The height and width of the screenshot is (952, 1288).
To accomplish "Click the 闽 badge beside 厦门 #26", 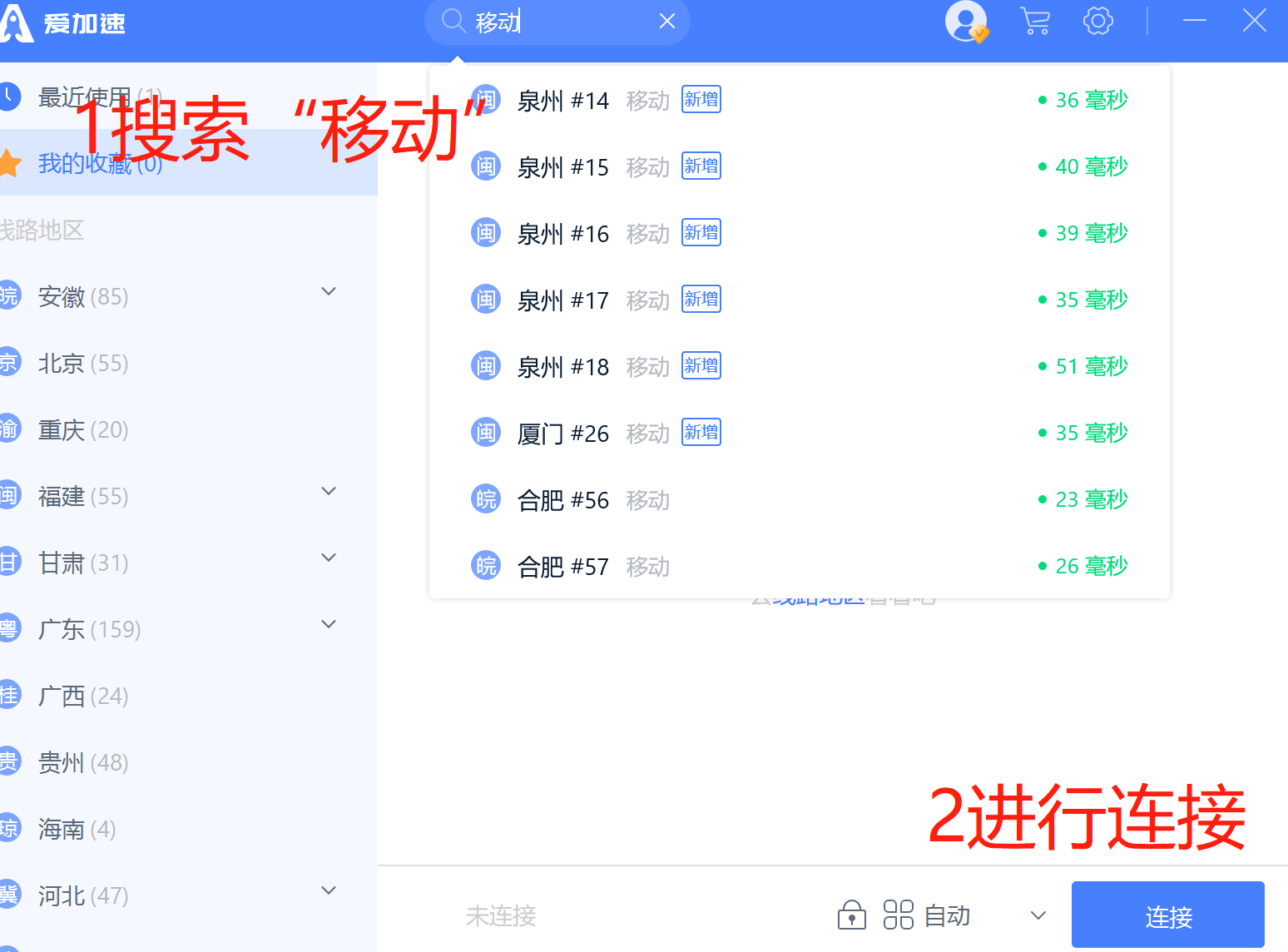I will coord(486,433).
